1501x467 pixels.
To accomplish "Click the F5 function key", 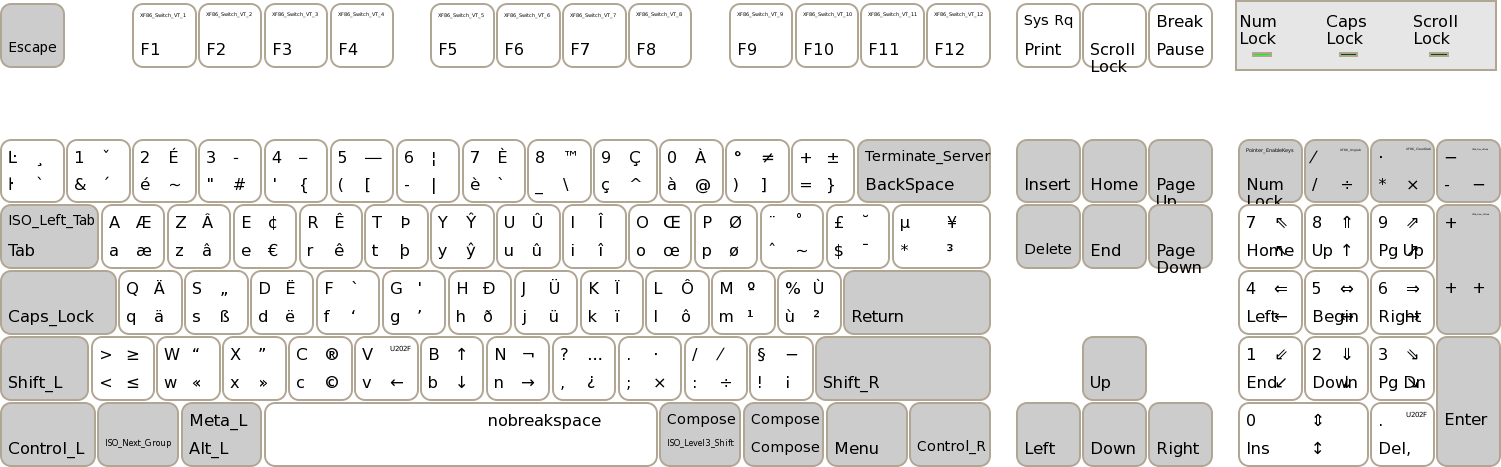I will [x=462, y=36].
